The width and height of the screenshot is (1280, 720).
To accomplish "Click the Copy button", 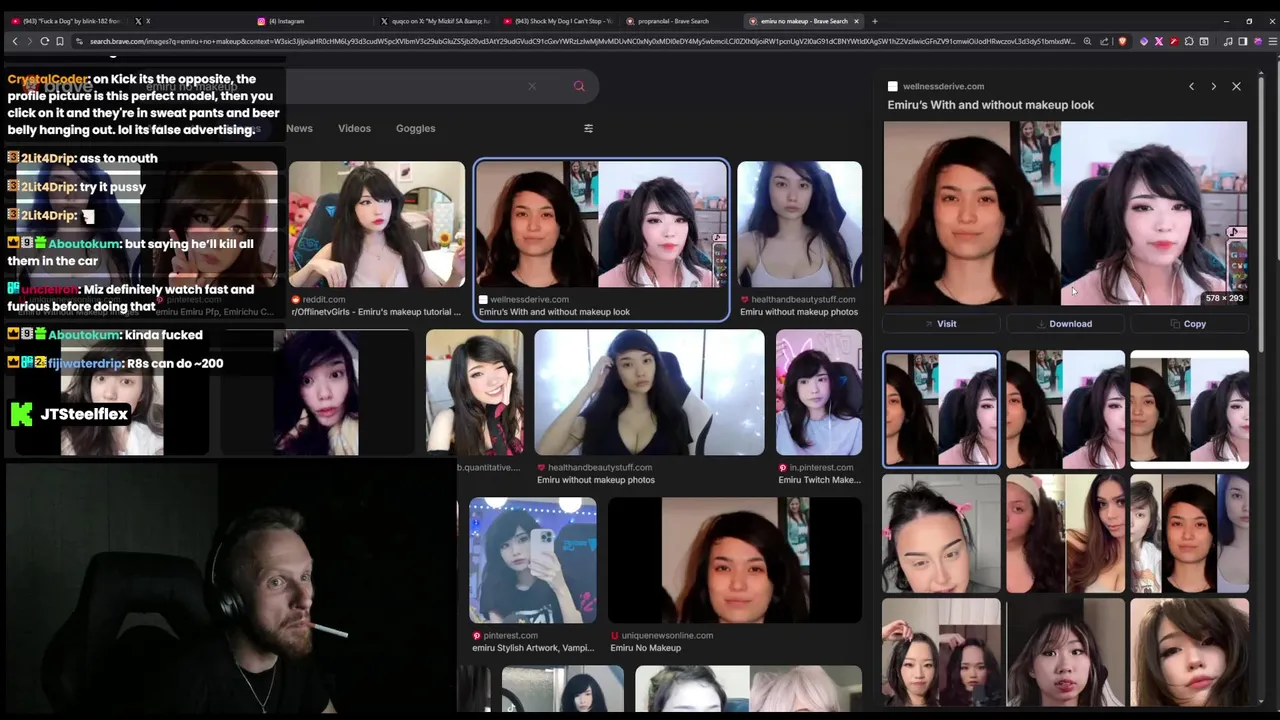I will (x=1189, y=324).
